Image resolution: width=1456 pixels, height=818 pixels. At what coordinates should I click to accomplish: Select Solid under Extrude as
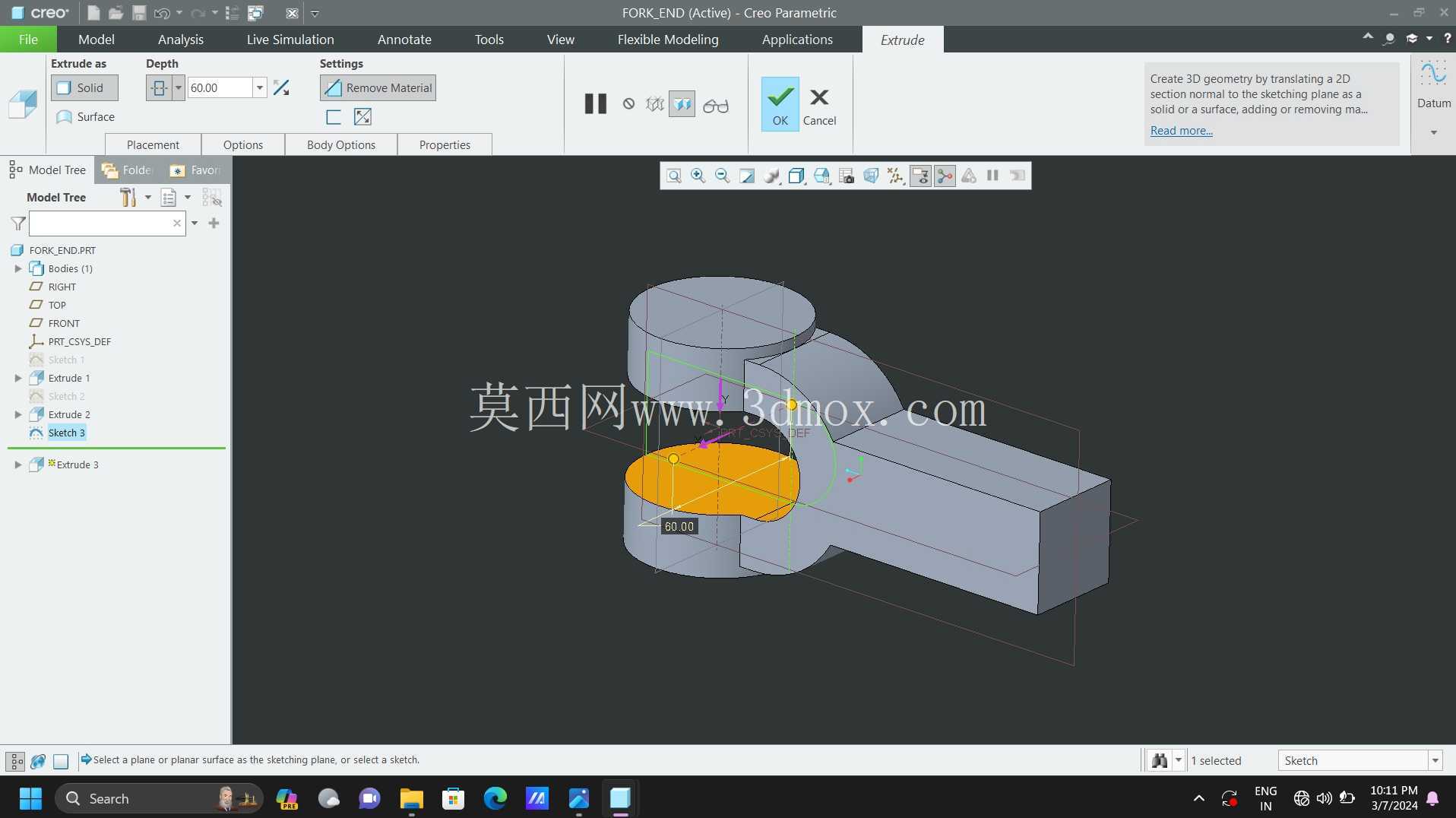click(84, 88)
